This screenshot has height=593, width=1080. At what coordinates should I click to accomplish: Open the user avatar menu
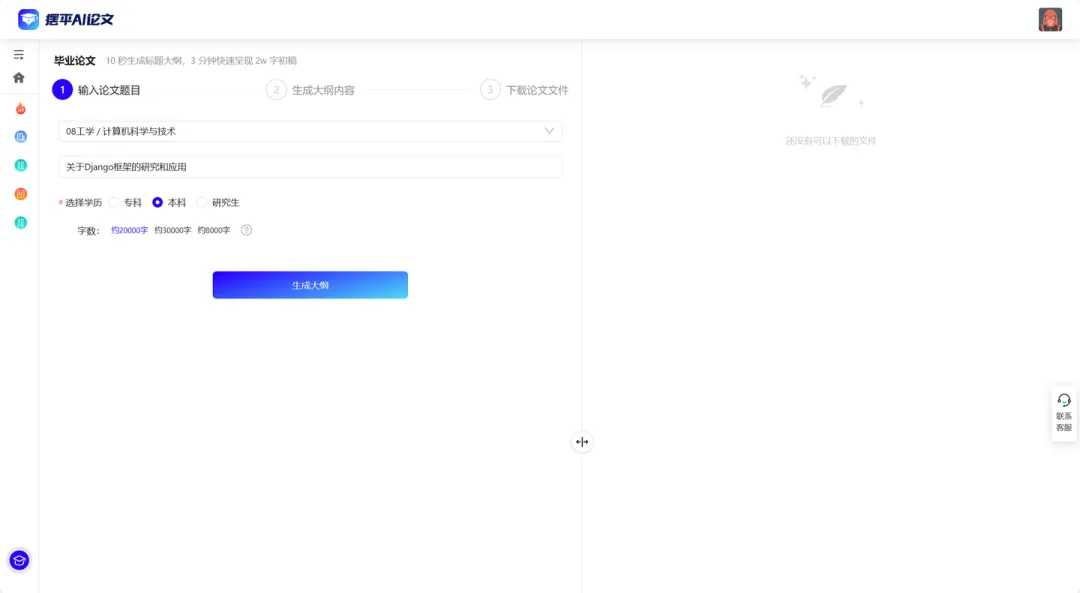pyautogui.click(x=1050, y=20)
